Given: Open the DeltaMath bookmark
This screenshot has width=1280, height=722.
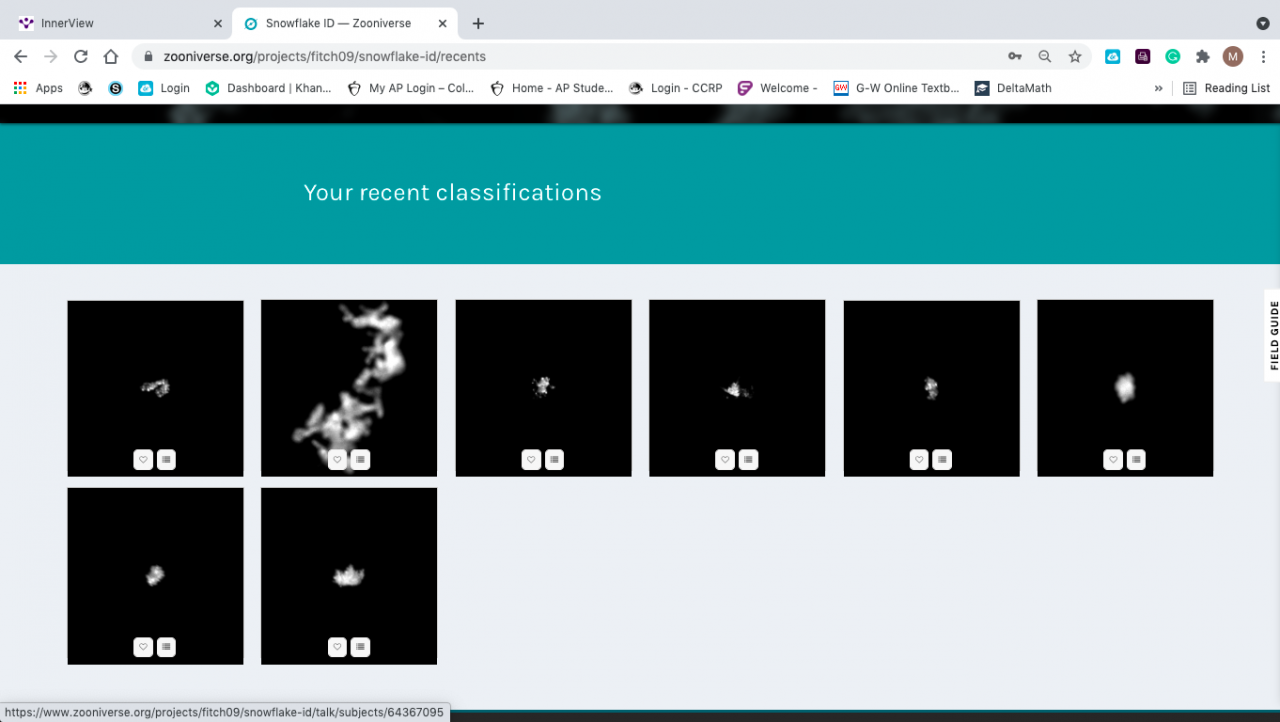Looking at the screenshot, I should coord(1013,88).
